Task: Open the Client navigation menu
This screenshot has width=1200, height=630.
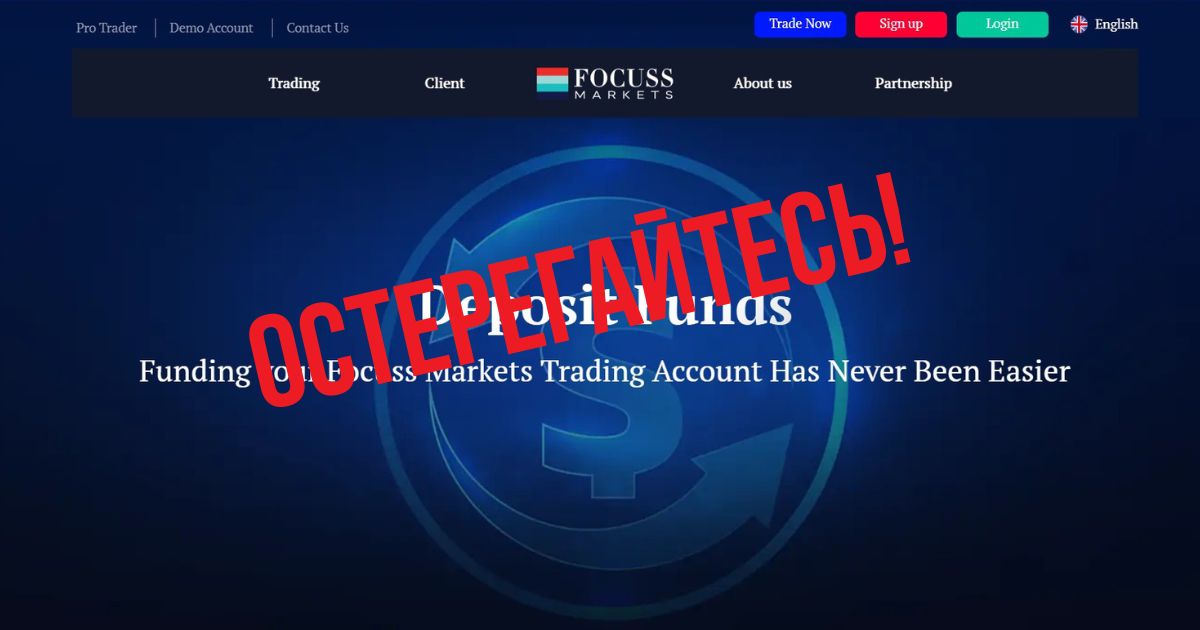Action: click(444, 83)
